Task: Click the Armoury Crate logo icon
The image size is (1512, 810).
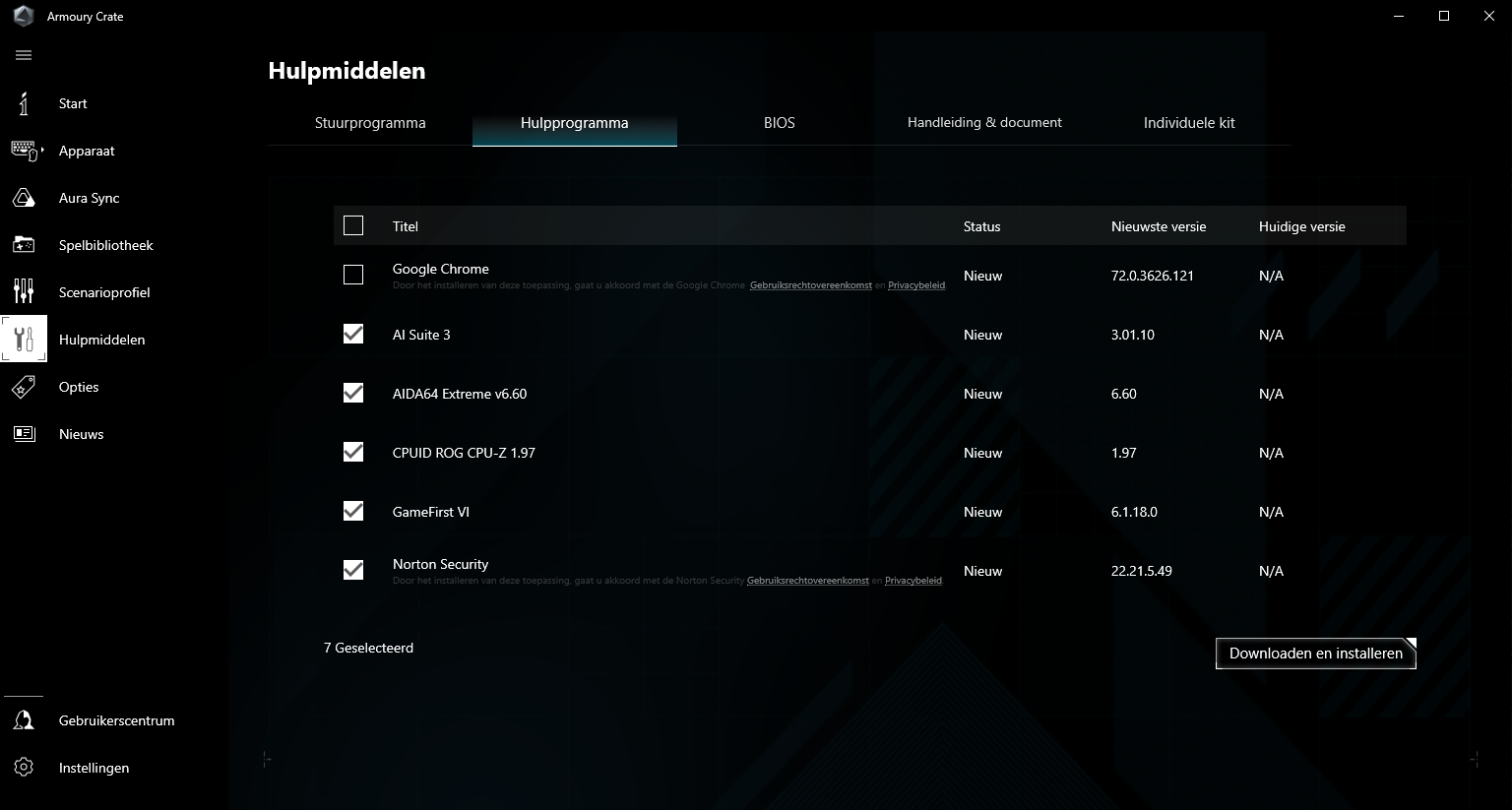Action: tap(23, 16)
